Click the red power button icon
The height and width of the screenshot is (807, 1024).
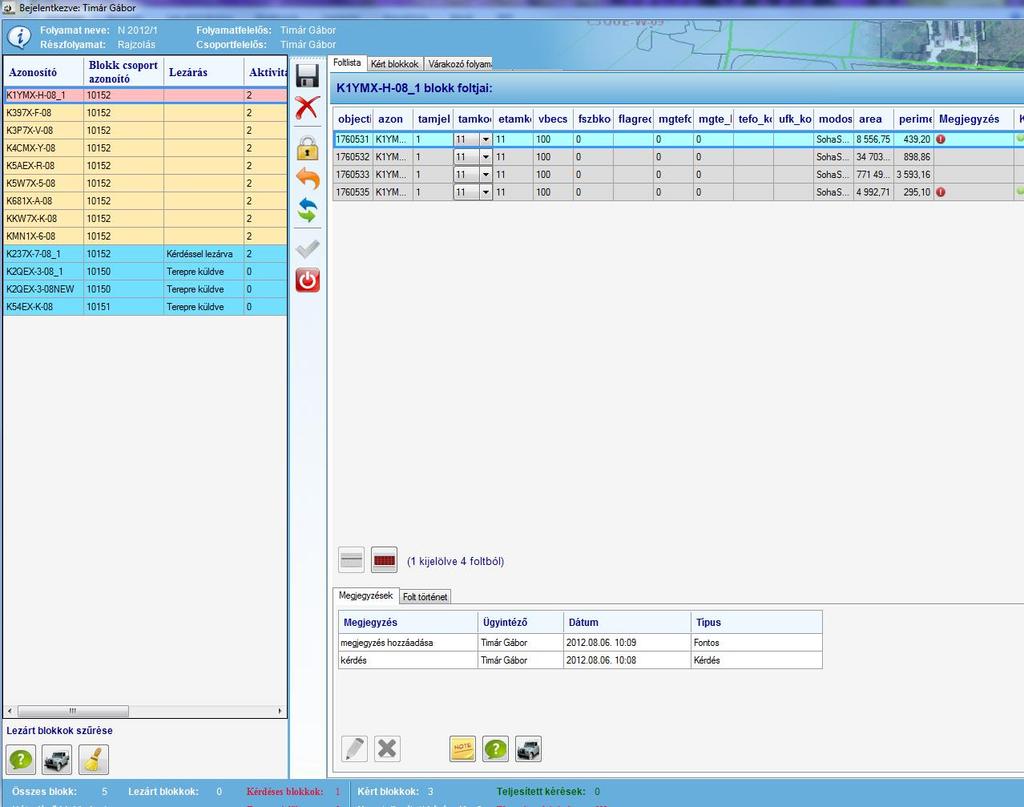click(x=308, y=280)
